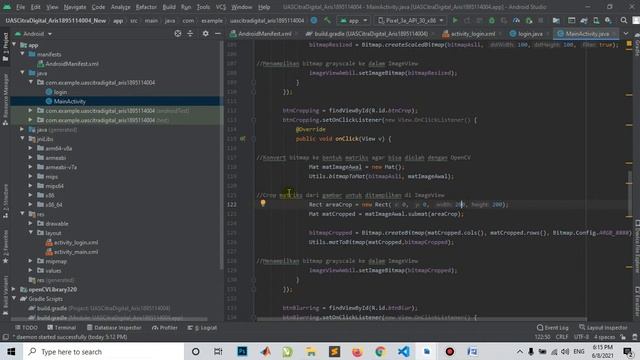
Task: Show hidden editor tabs dropdown arrow
Action: pyautogui.click(x=626, y=33)
